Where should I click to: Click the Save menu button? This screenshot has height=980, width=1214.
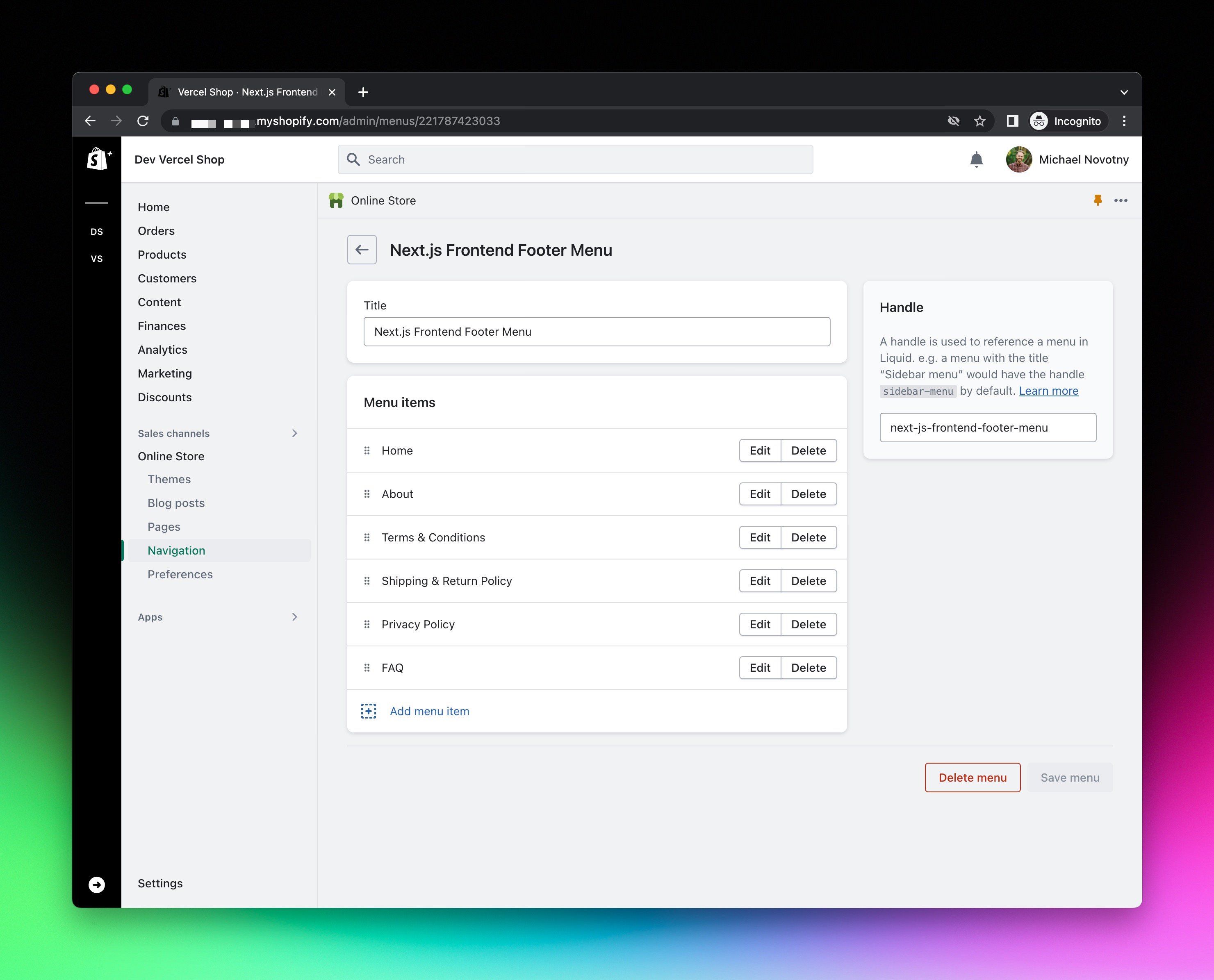[x=1070, y=778]
